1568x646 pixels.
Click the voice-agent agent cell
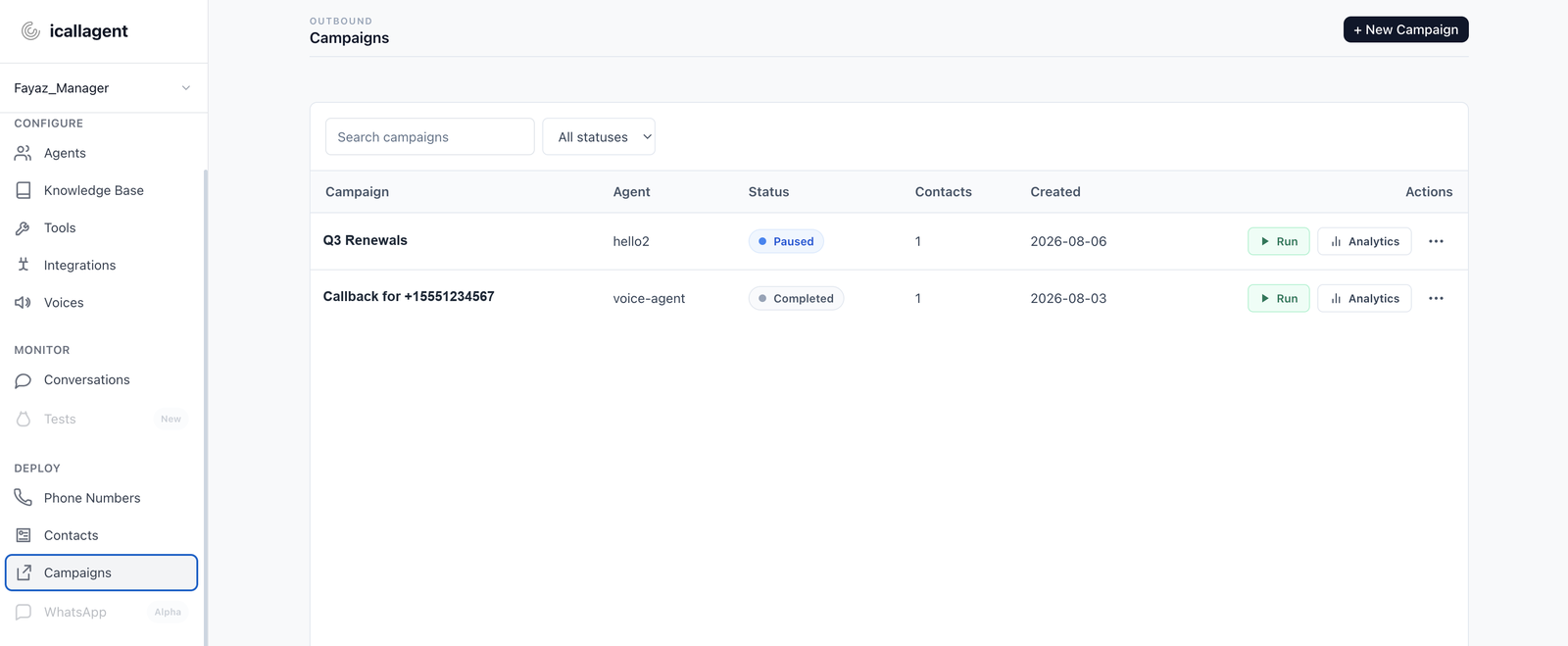649,298
